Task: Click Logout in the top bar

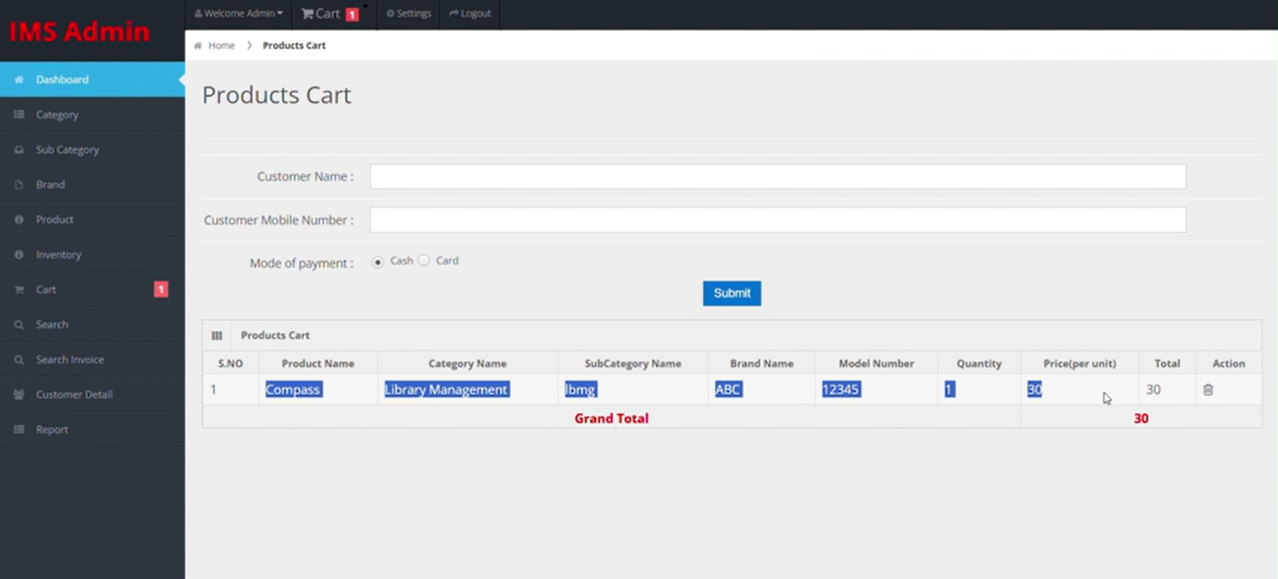Action: [x=470, y=14]
